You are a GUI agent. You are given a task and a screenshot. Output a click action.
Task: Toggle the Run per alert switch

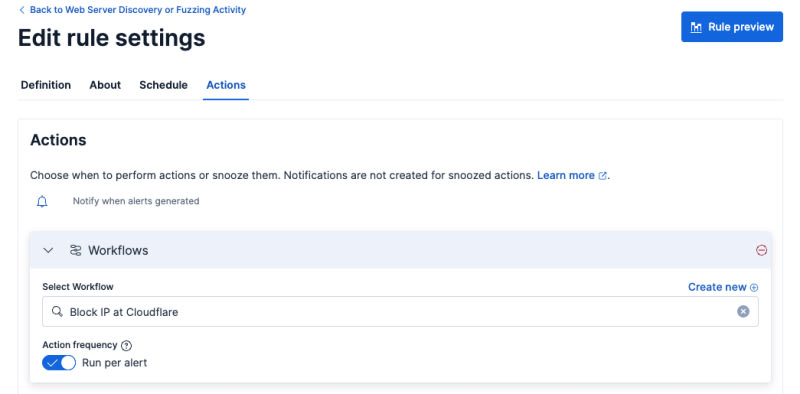pyautogui.click(x=59, y=363)
